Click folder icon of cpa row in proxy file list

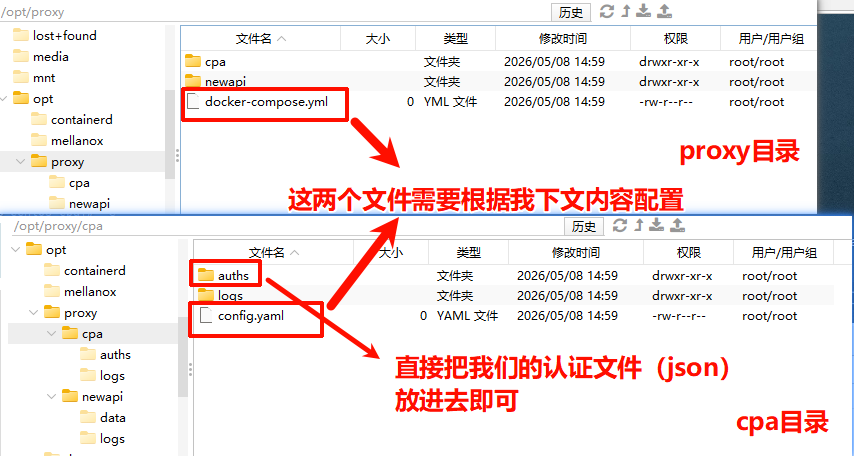193,61
